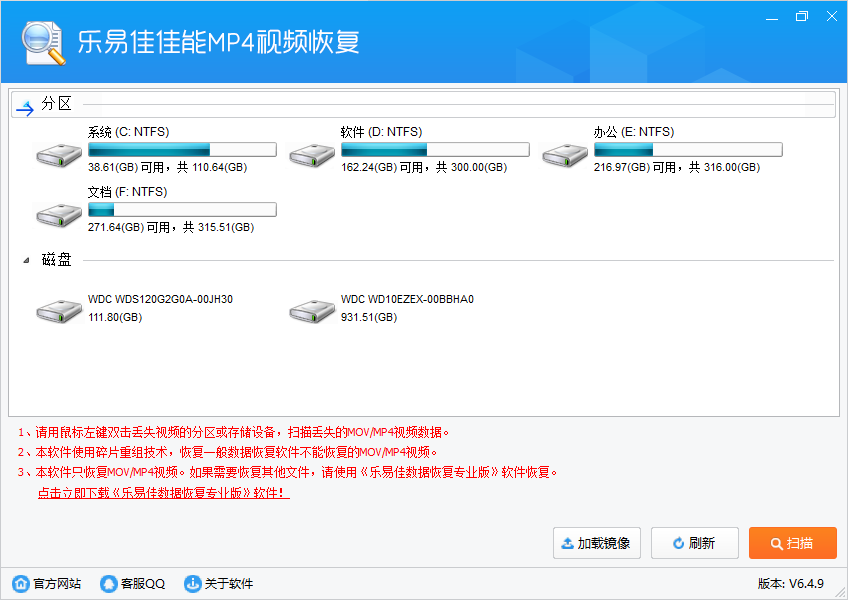Start scanning with the 扫描 button

click(792, 543)
